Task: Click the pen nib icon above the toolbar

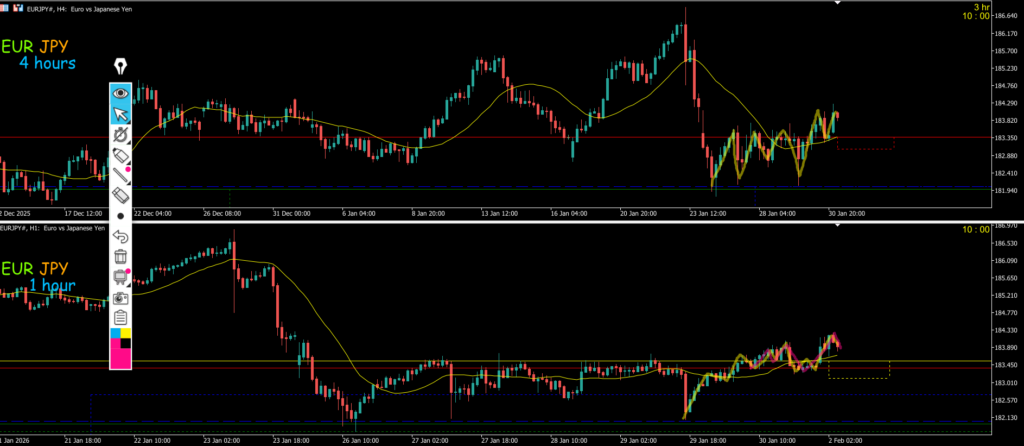Action: pyautogui.click(x=122, y=67)
